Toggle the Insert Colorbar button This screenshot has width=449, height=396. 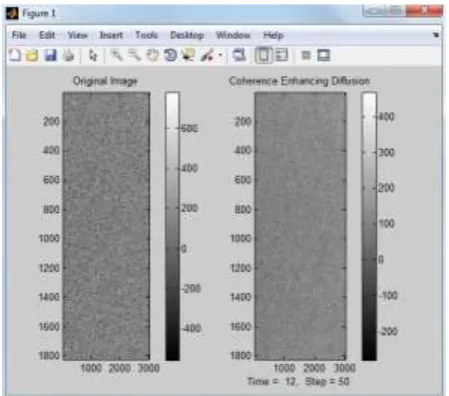pos(263,55)
